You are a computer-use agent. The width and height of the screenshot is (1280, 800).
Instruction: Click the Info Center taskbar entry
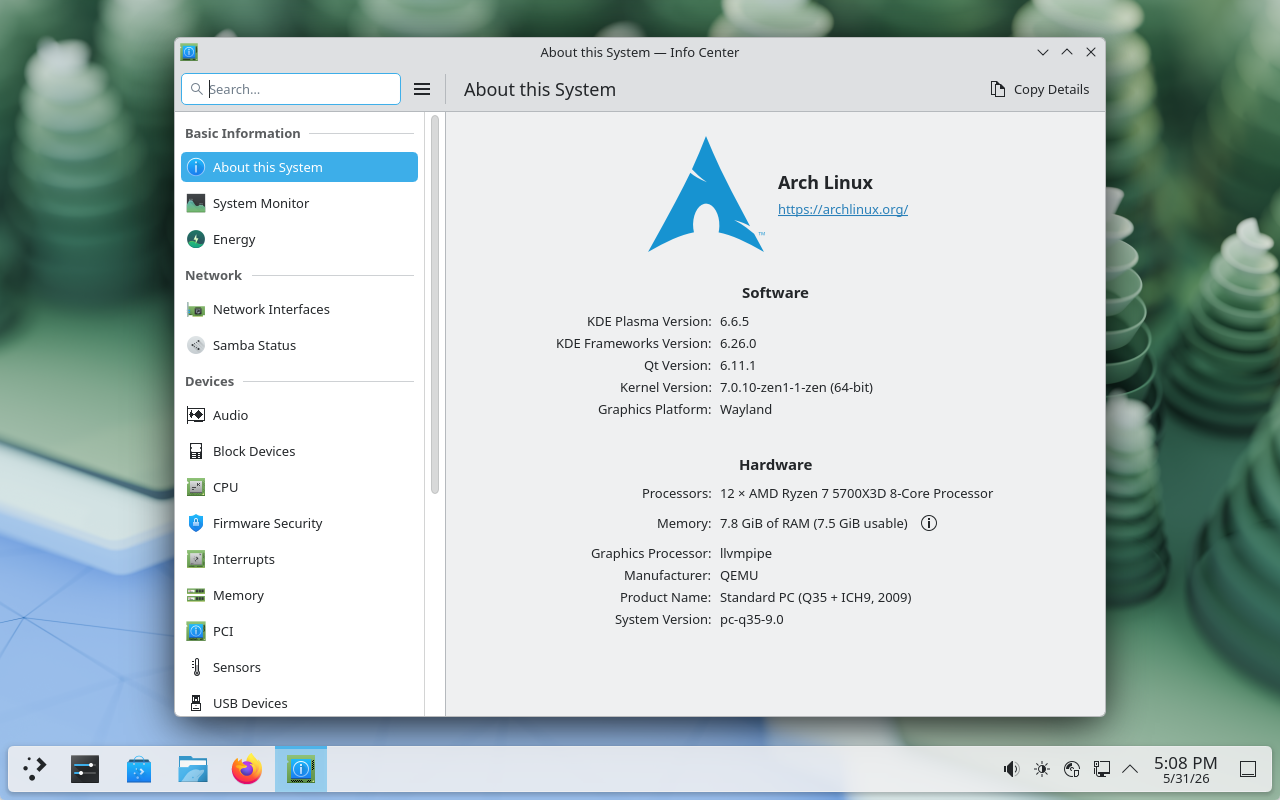click(x=301, y=769)
